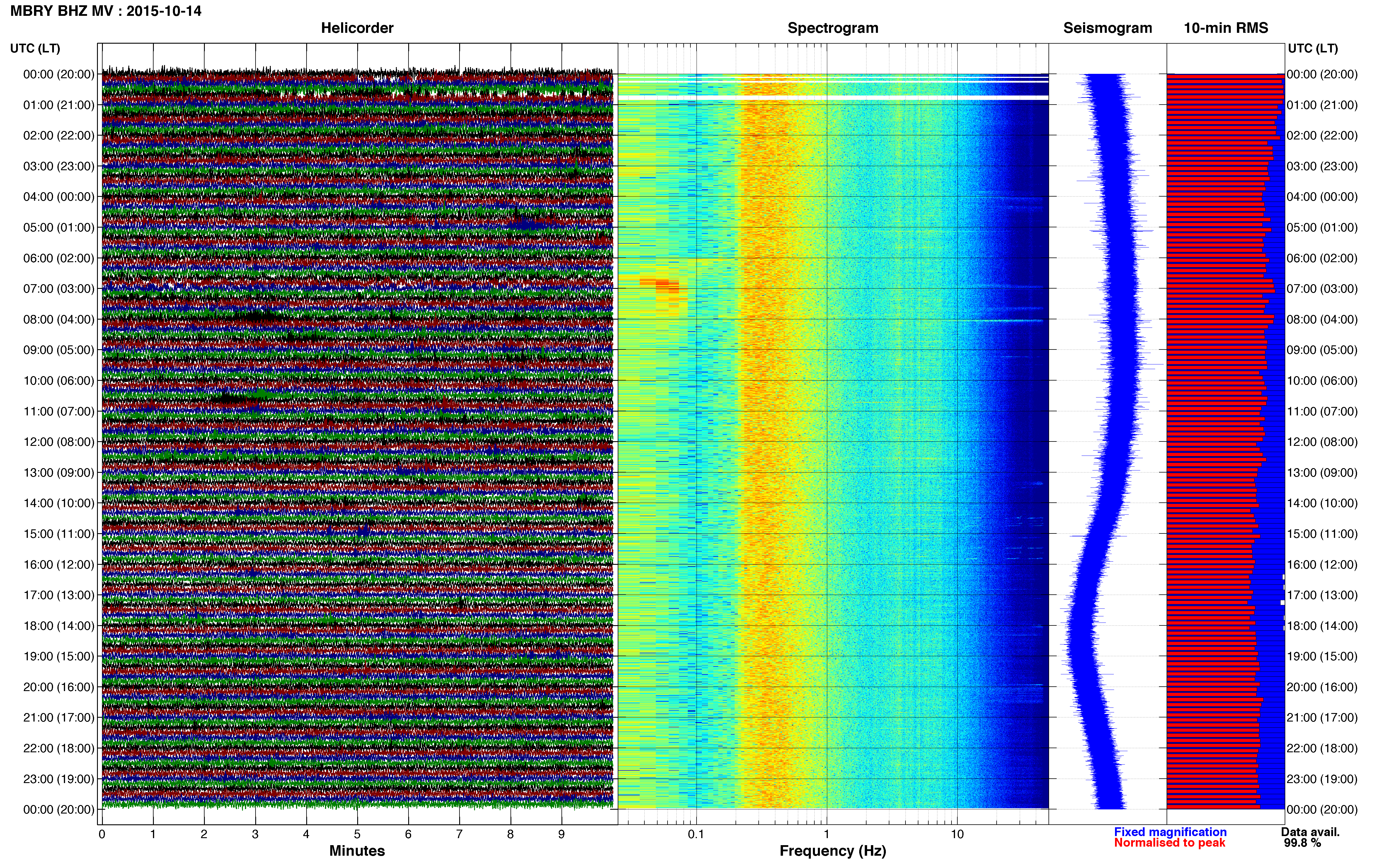Click the right '04:00 (00:00)' time label
The width and height of the screenshot is (1389, 868).
coord(1322,197)
